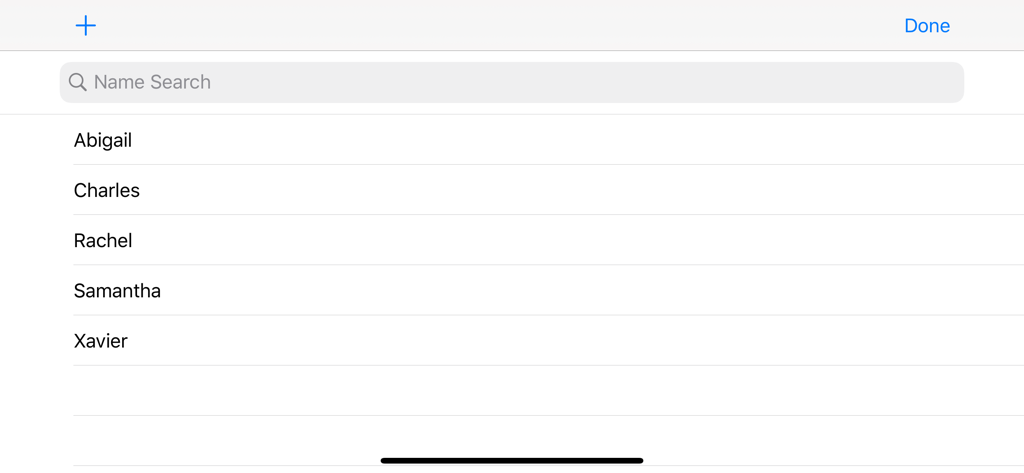Image resolution: width=1024 pixels, height=473 pixels.
Task: Focus the Name Search field
Action: [x=510, y=82]
